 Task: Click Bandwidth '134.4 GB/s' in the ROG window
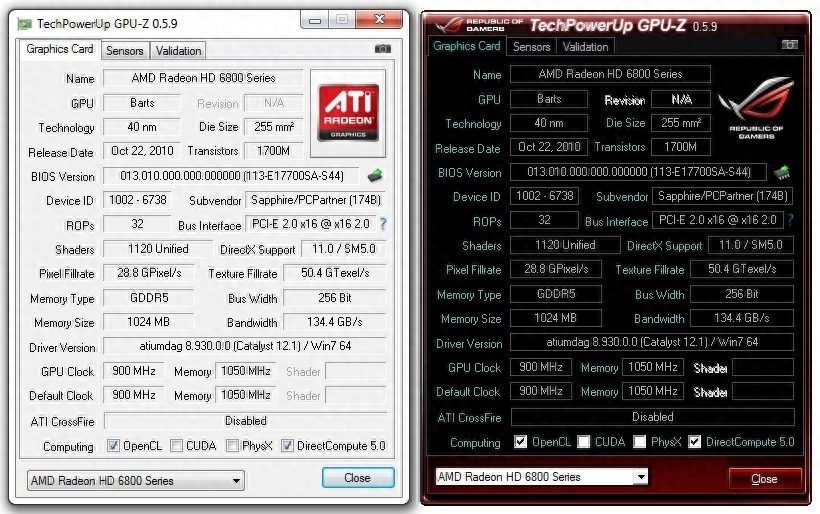click(742, 317)
